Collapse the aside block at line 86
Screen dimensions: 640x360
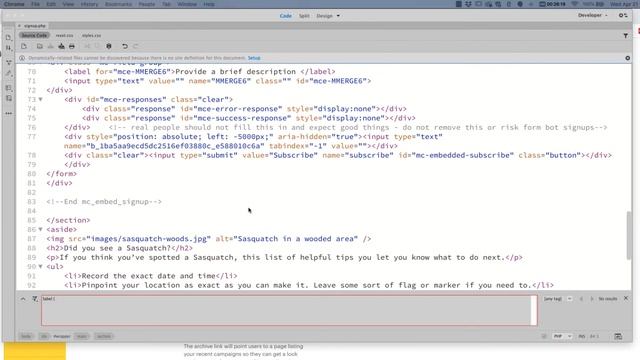click(40, 229)
